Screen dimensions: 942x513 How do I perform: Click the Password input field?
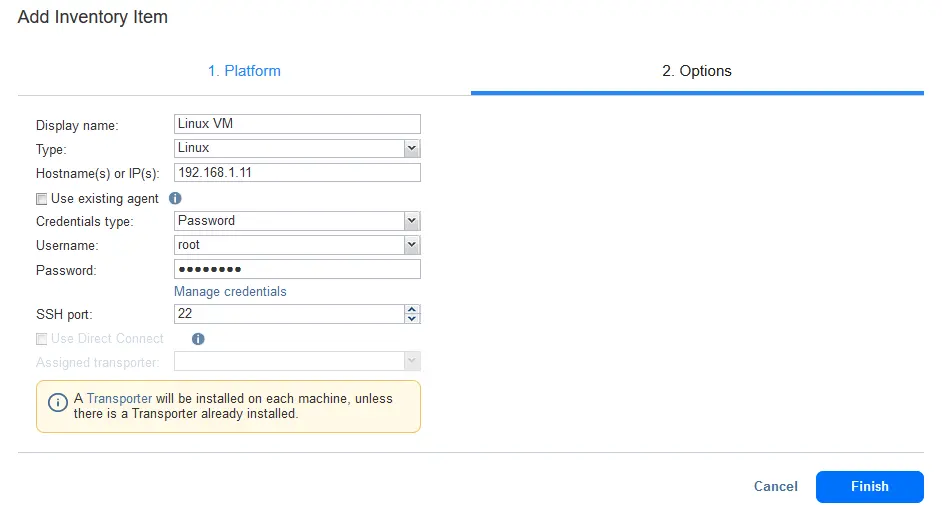coord(297,269)
